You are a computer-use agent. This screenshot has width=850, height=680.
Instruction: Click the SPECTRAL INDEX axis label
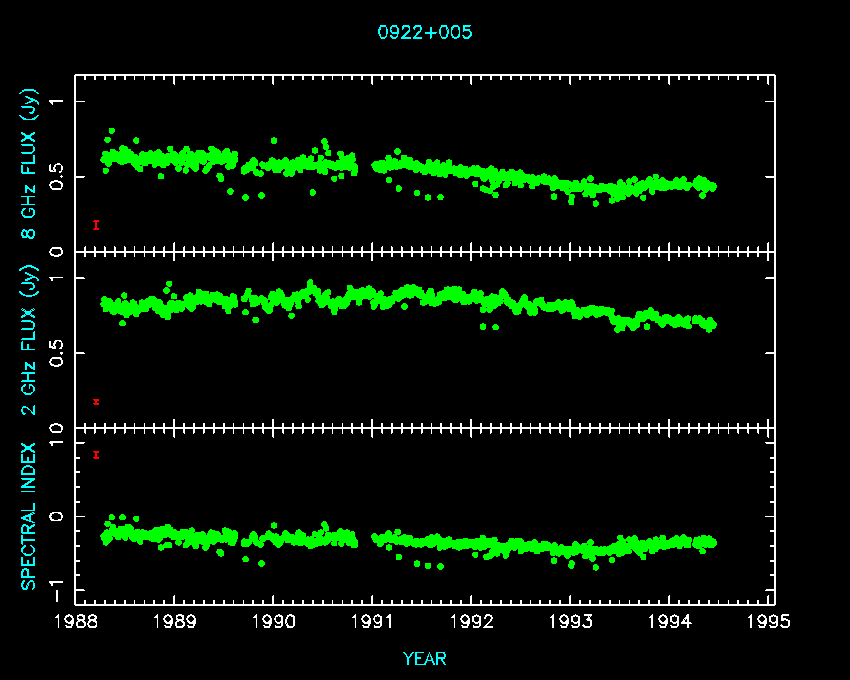(29, 515)
